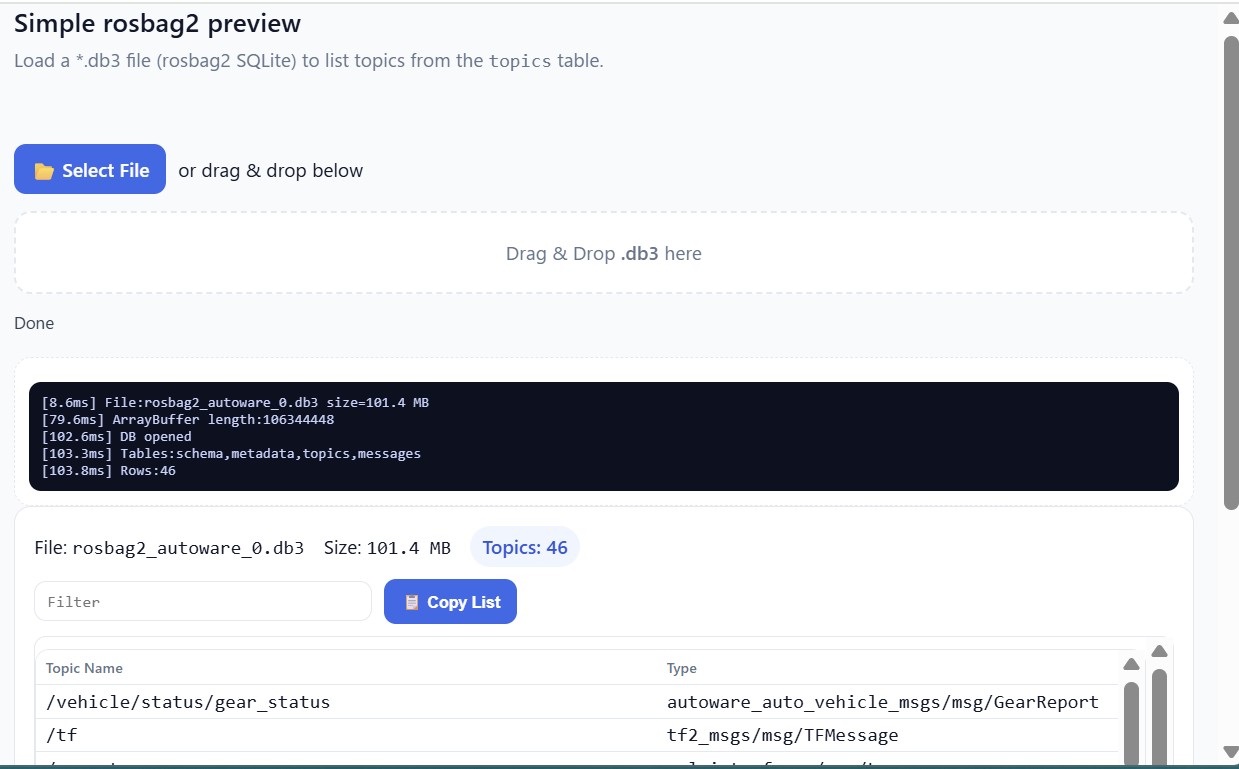Click the log line starting "[8.6ms] File:rosbag2_autoware_0.db3"
1239x769 pixels.
(x=235, y=402)
